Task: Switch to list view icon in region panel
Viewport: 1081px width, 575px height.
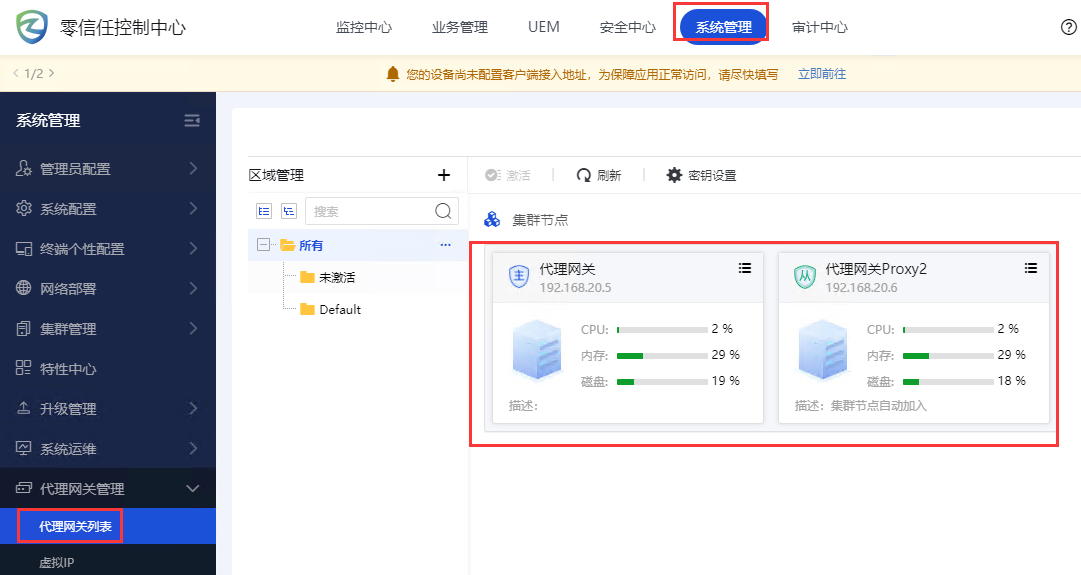Action: (264, 211)
